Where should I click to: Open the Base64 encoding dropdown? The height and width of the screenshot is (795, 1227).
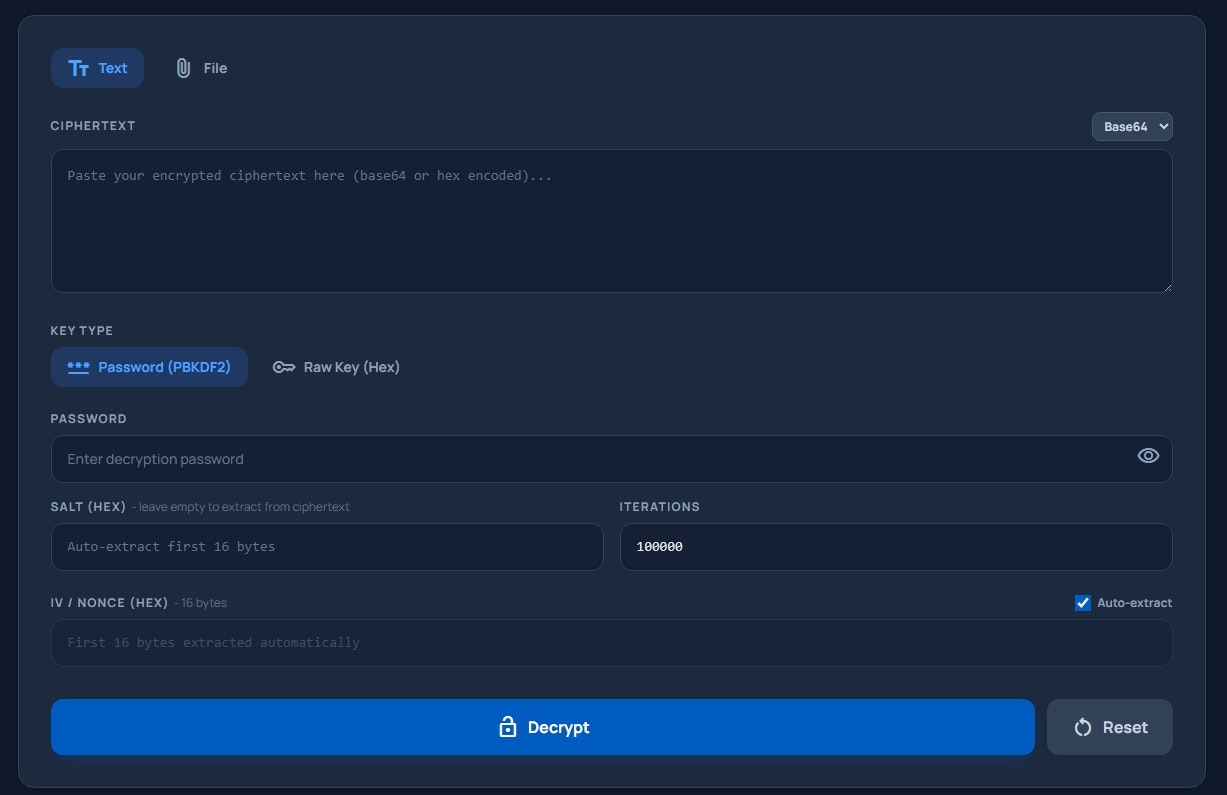point(1132,127)
